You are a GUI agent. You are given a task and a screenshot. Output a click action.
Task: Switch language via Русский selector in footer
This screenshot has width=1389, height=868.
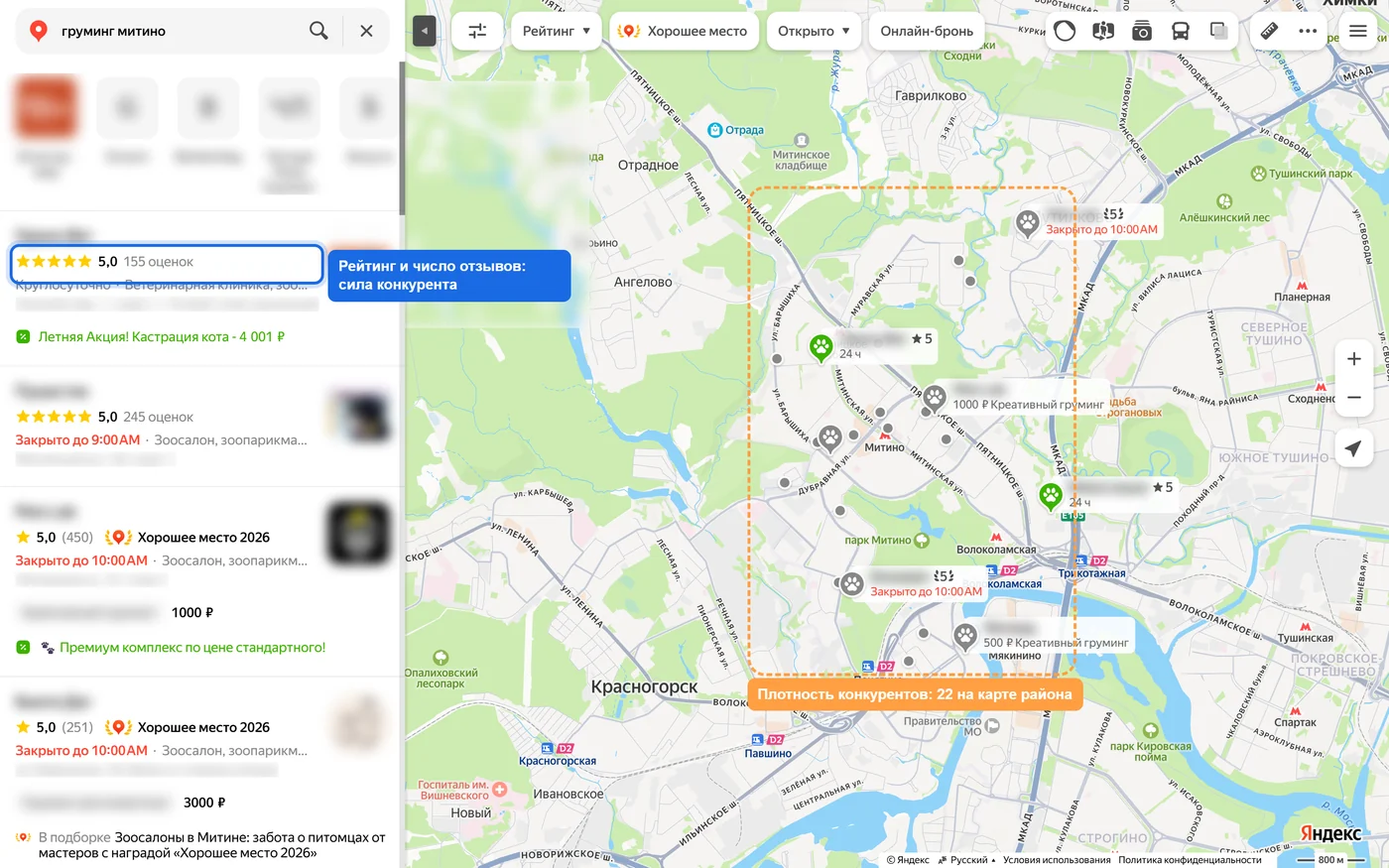point(967,860)
